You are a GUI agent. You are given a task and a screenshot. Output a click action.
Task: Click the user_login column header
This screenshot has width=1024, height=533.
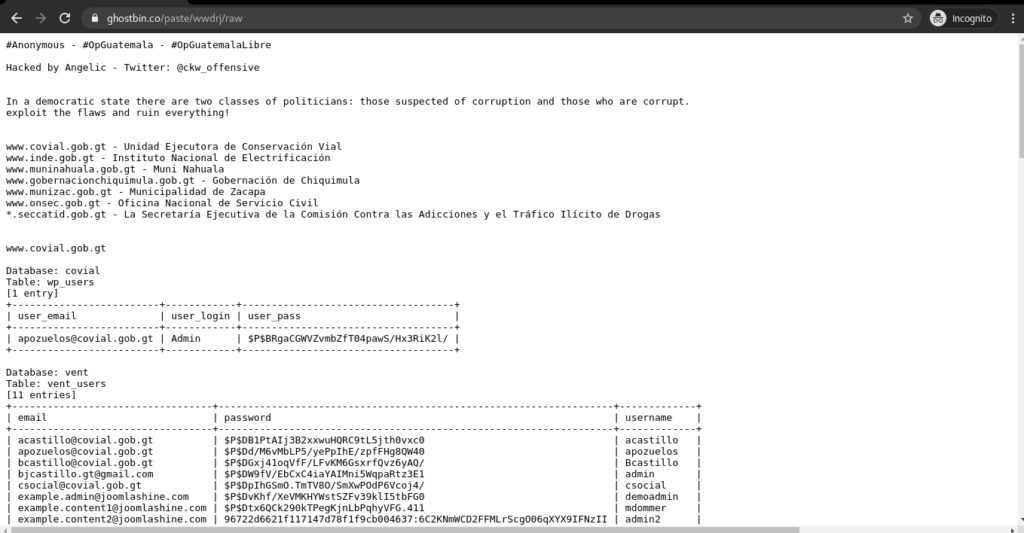click(x=200, y=316)
